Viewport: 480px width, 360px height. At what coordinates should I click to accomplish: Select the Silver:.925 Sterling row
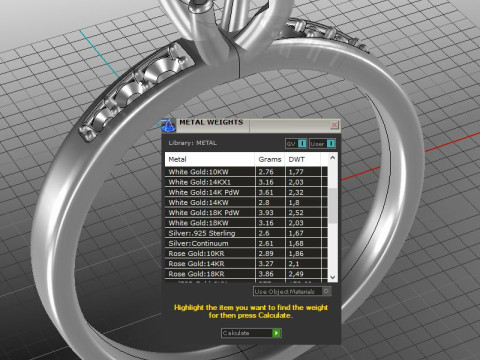(x=246, y=233)
